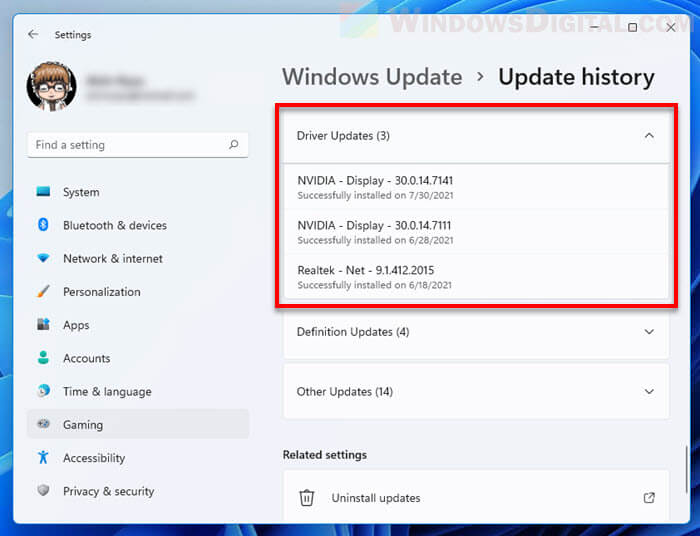Go to Network & internet
This screenshot has width=700, height=536.
click(x=138, y=258)
